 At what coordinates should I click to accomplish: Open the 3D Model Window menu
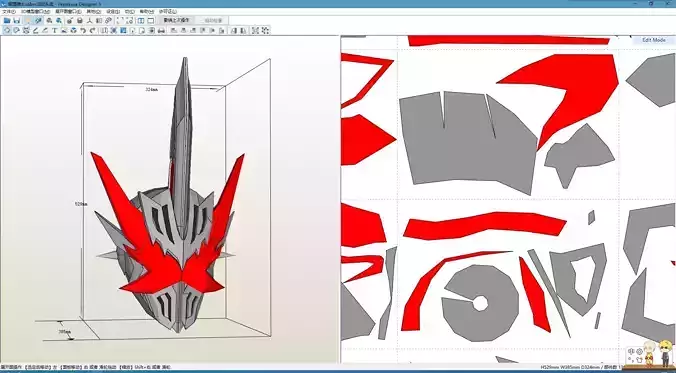coord(35,12)
